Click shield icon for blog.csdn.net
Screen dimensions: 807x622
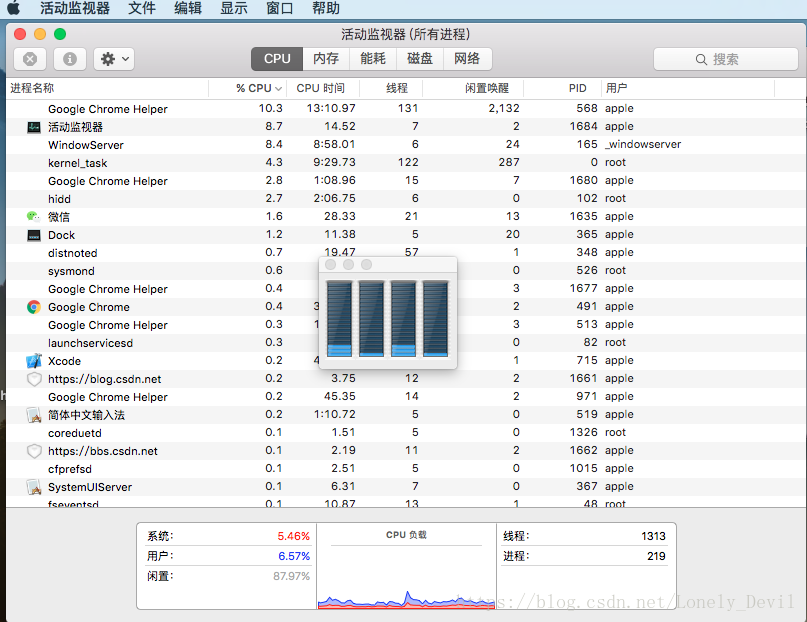click(34, 379)
